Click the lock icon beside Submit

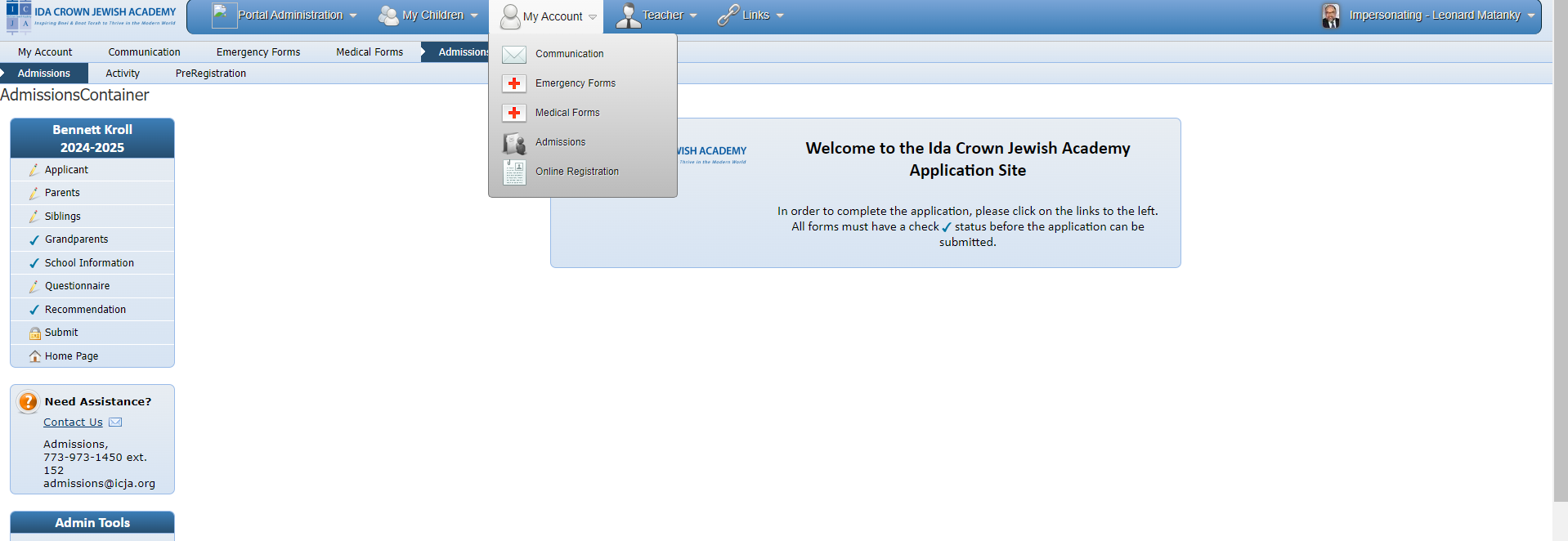[34, 333]
